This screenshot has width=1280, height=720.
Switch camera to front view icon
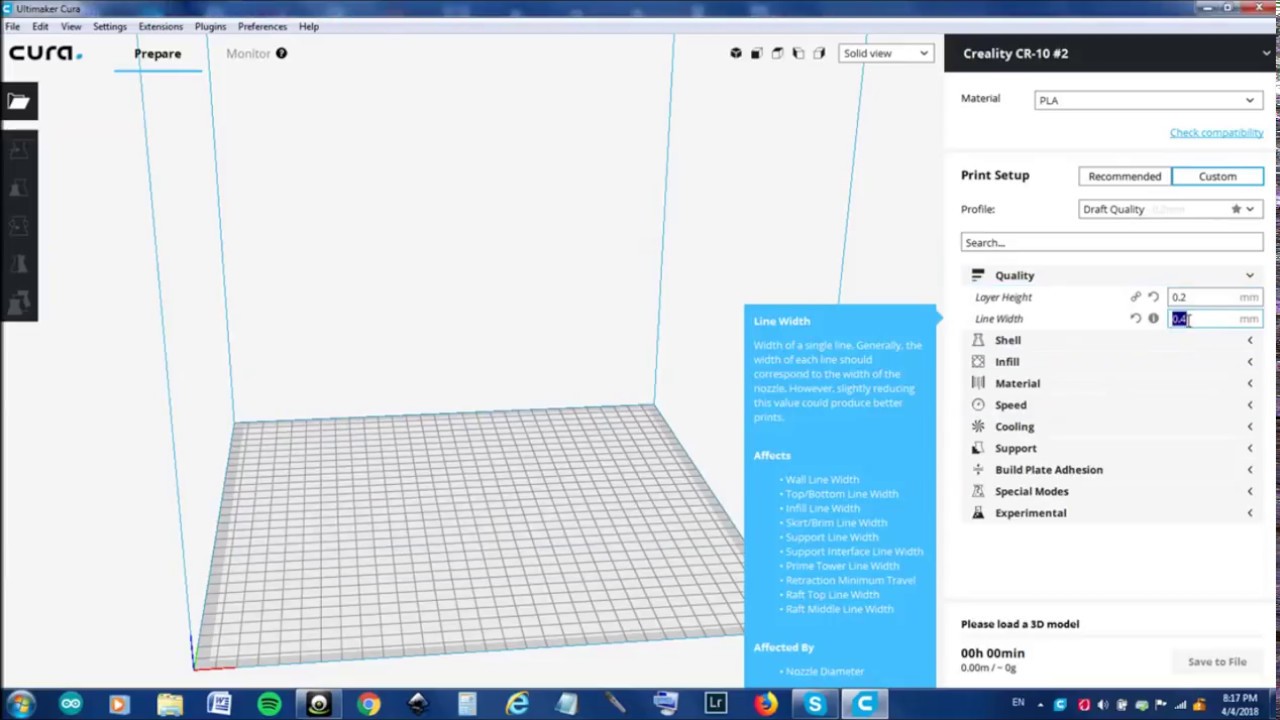(757, 53)
